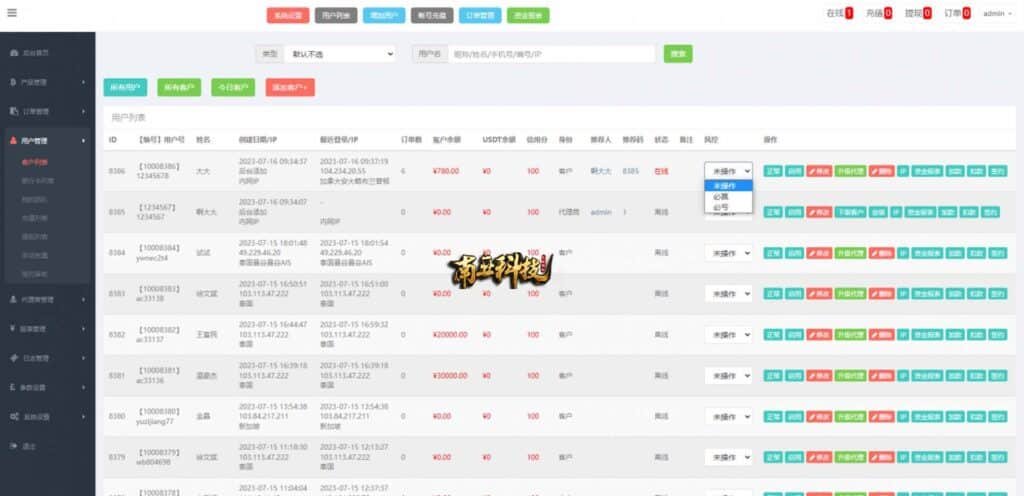This screenshot has width=1024, height=496.
Task: Click the hamburger menu icon at top left
Action: click(x=12, y=13)
